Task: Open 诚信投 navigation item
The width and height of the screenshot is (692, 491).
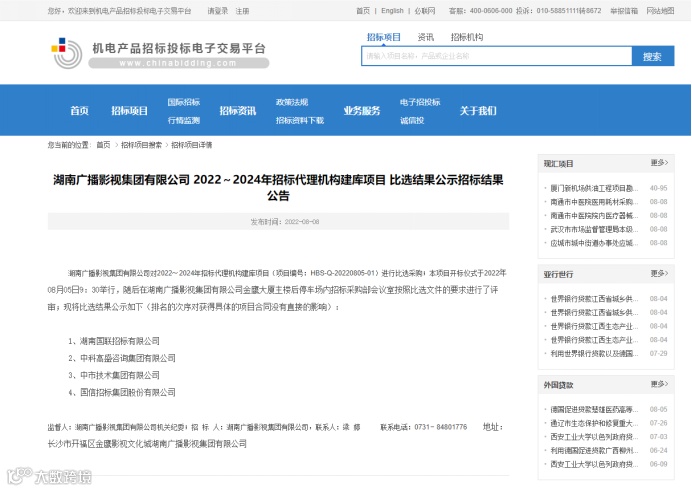Action: [x=412, y=120]
